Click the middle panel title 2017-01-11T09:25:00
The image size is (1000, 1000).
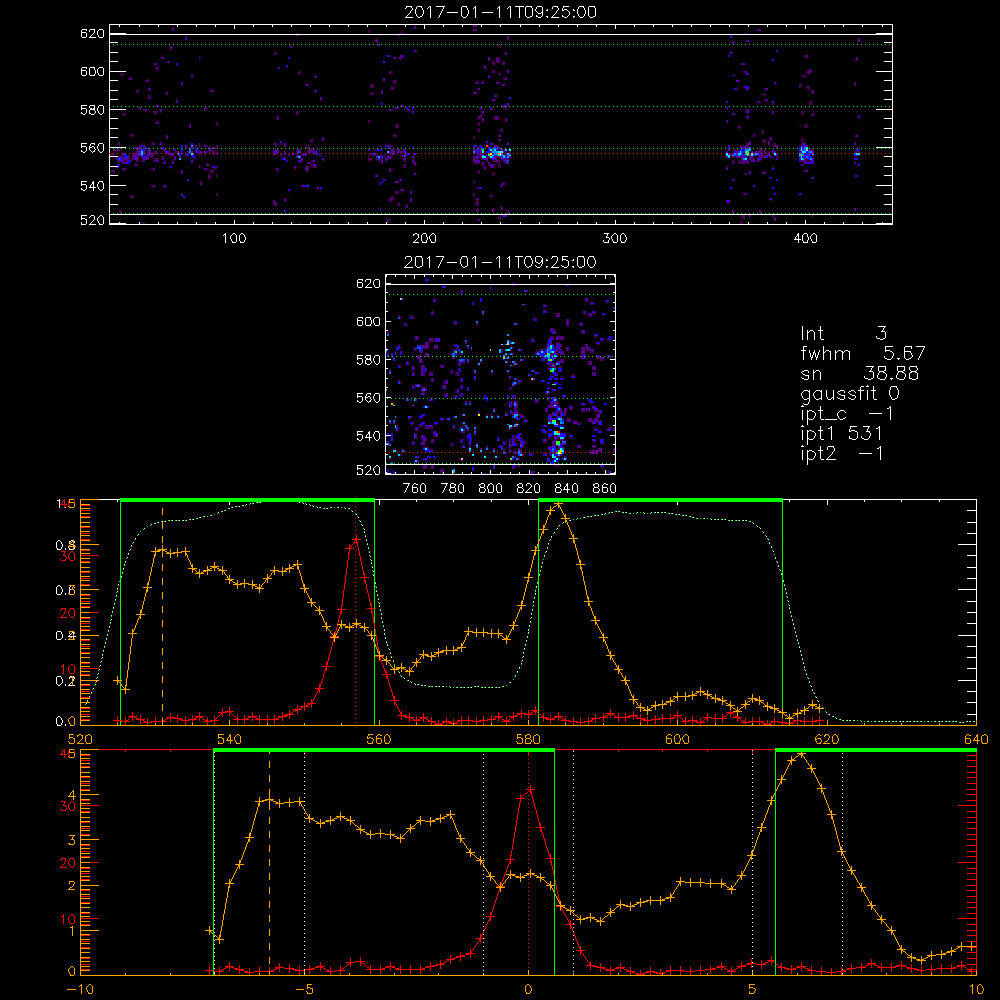pos(501,262)
